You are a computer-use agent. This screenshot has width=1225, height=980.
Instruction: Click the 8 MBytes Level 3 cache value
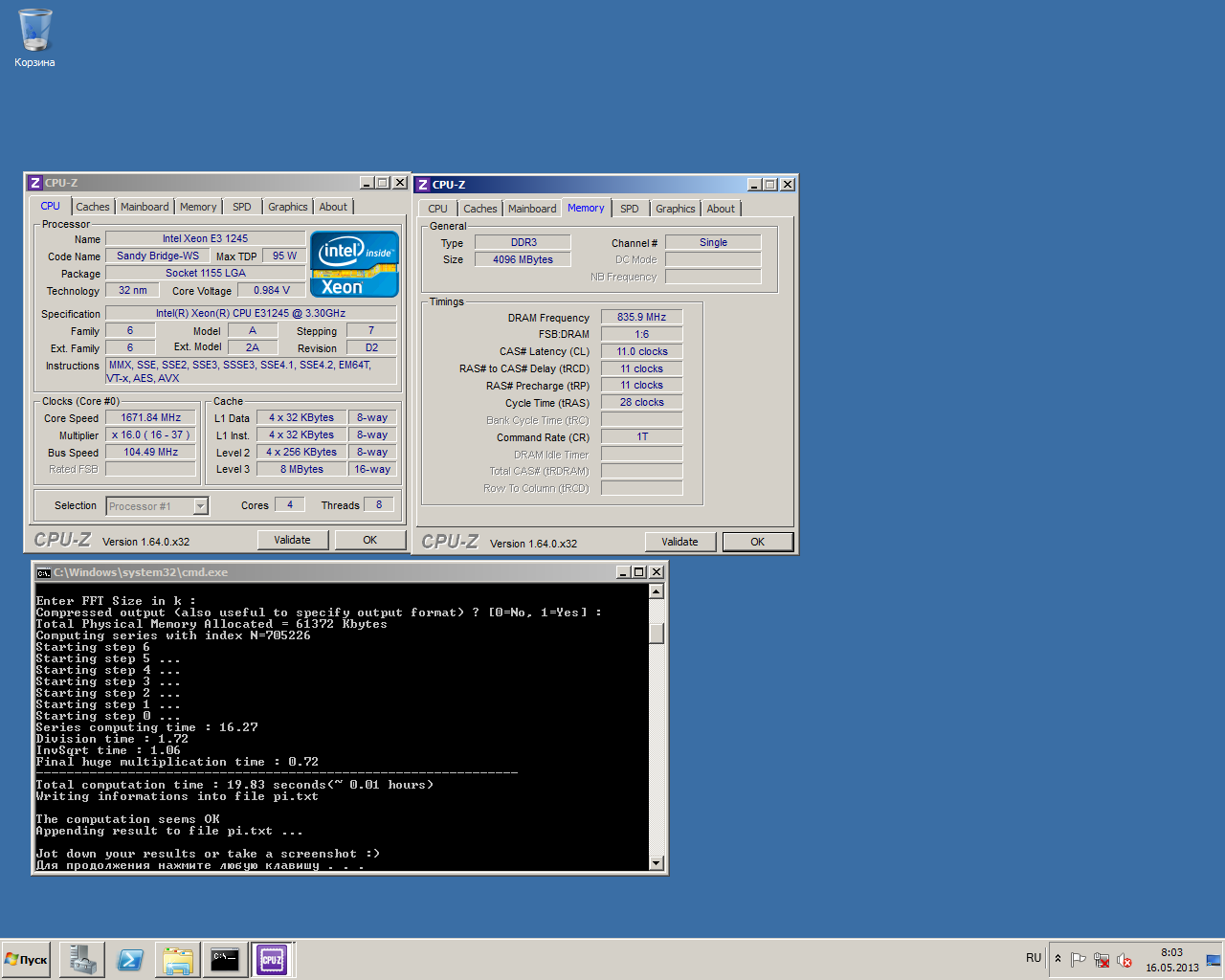click(301, 469)
